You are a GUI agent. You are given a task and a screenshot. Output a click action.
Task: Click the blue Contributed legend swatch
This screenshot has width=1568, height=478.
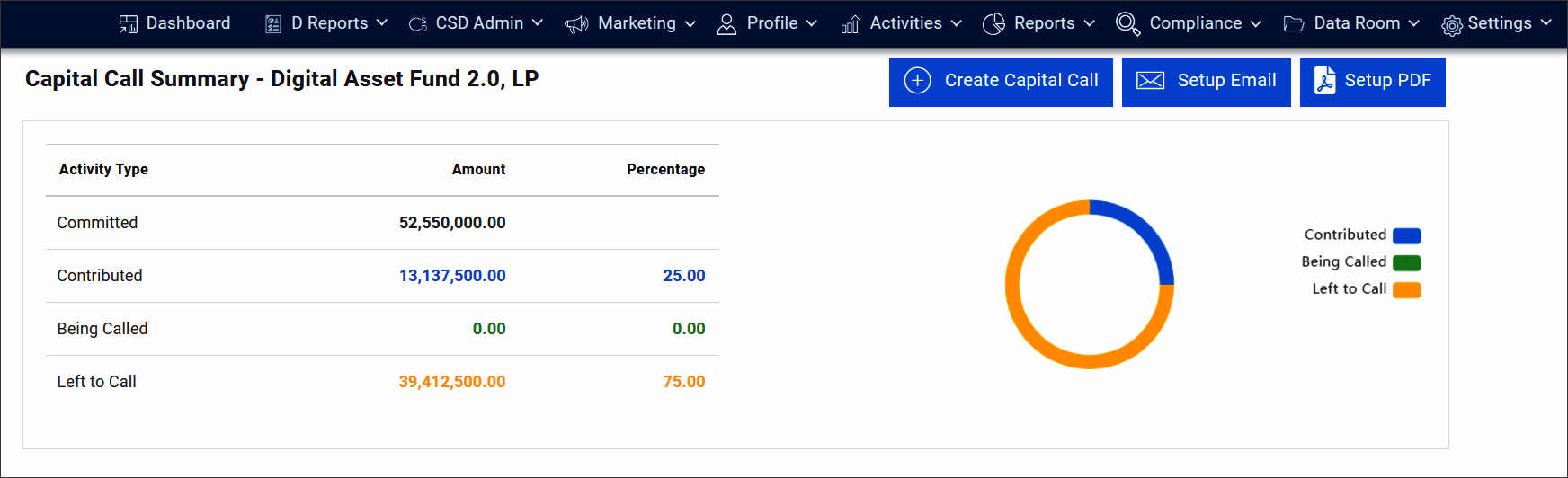[x=1406, y=236]
